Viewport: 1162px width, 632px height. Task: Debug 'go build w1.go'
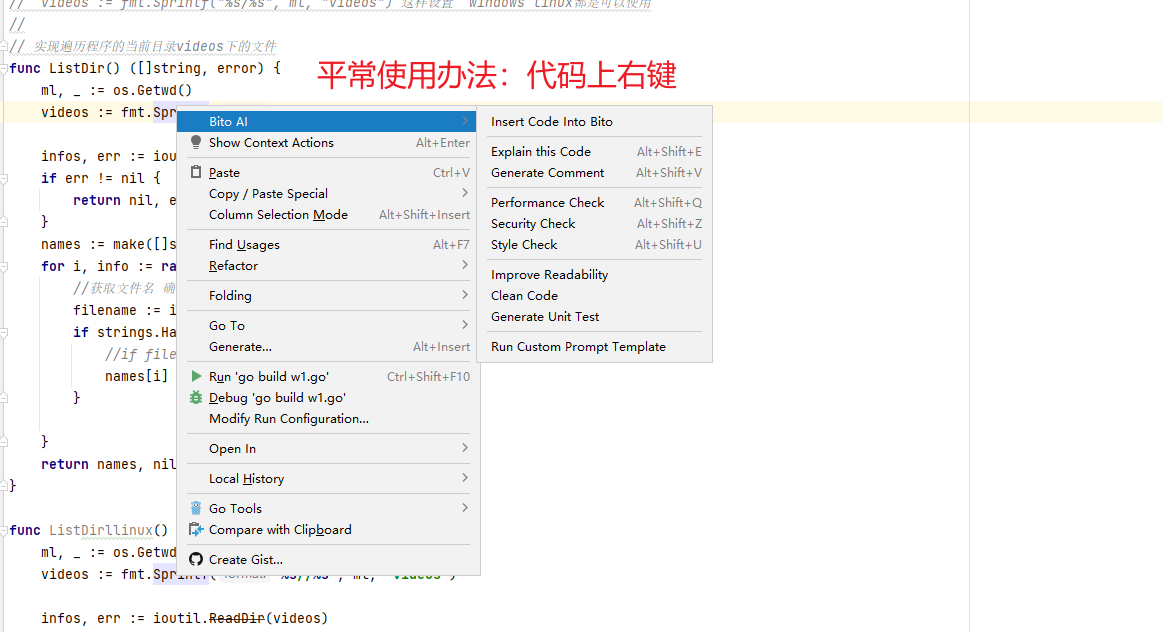(327, 397)
